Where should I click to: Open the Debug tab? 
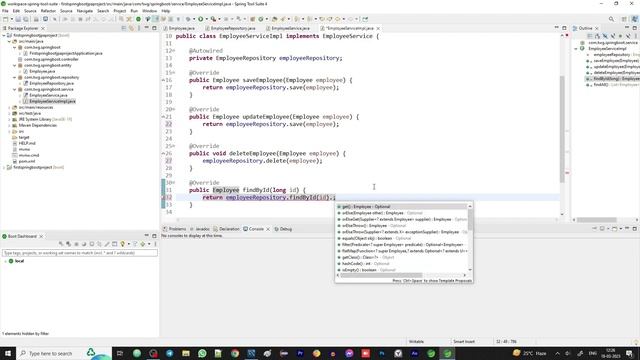click(x=283, y=229)
